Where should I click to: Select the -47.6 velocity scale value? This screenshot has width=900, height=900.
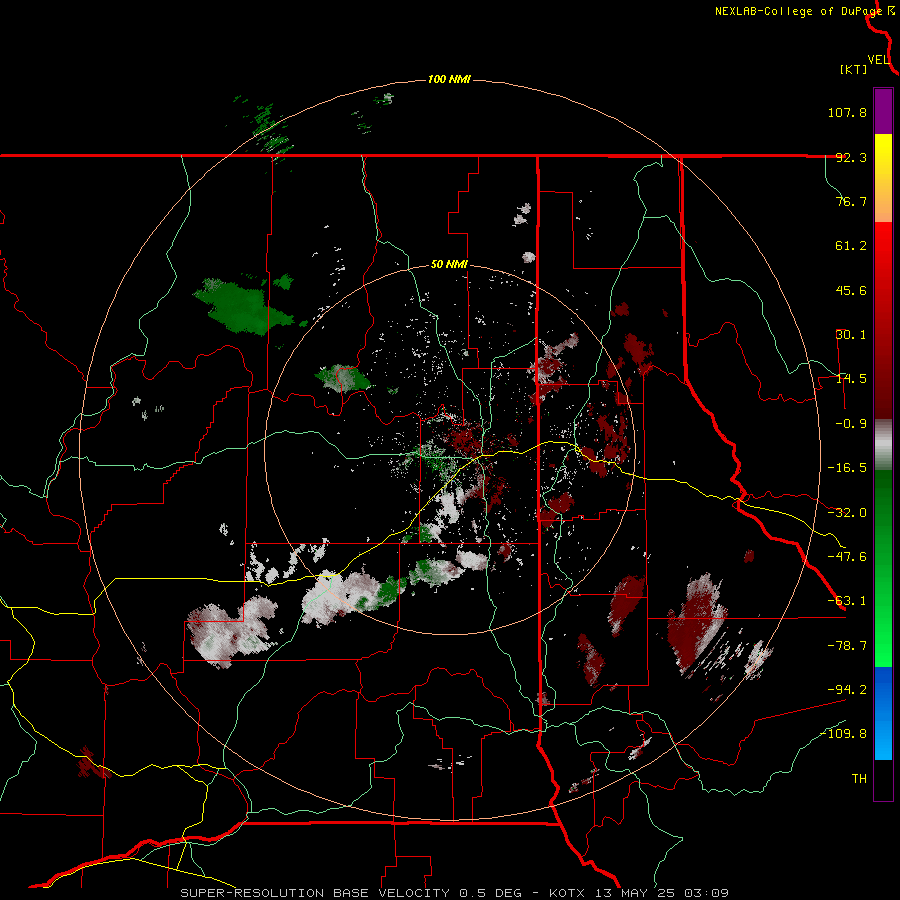click(x=847, y=557)
